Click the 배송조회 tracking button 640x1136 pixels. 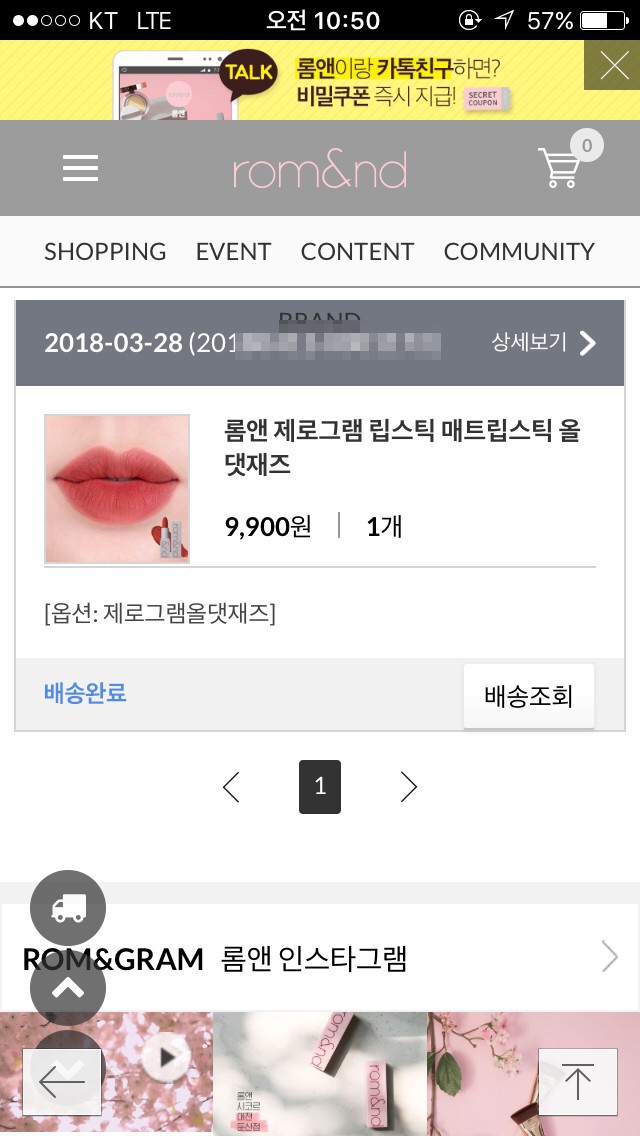click(x=528, y=696)
